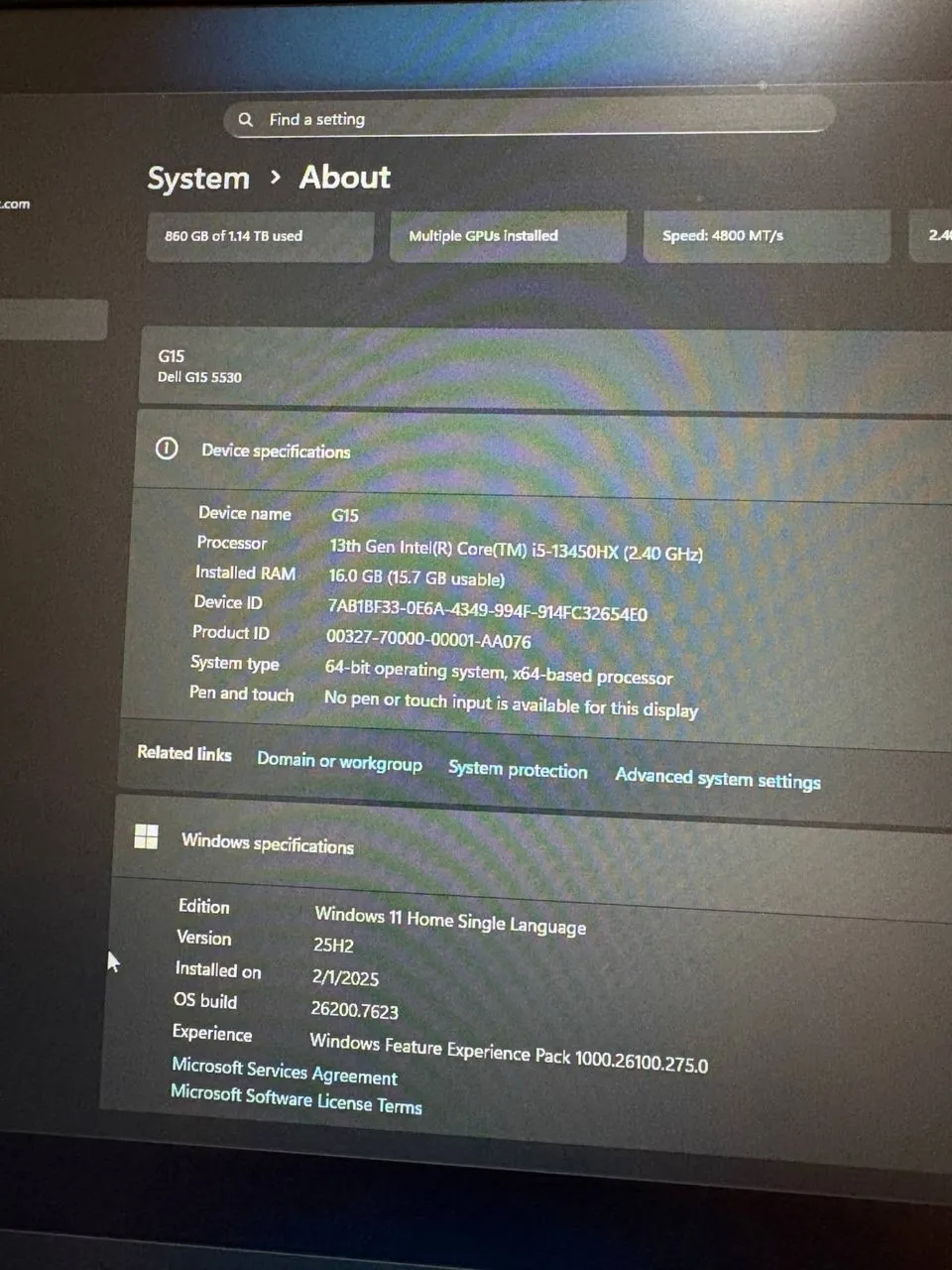Viewport: 952px width, 1270px height.
Task: Open the '860 GB of 1.14 TB used' storage card
Action: coord(260,236)
